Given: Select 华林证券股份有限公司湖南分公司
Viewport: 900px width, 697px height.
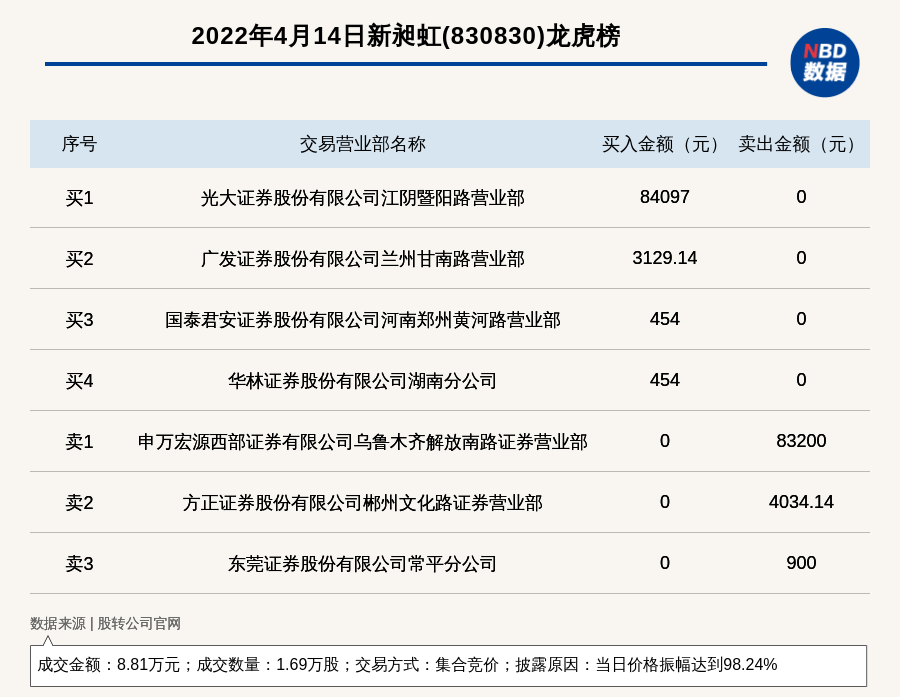Looking at the screenshot, I should tap(363, 381).
